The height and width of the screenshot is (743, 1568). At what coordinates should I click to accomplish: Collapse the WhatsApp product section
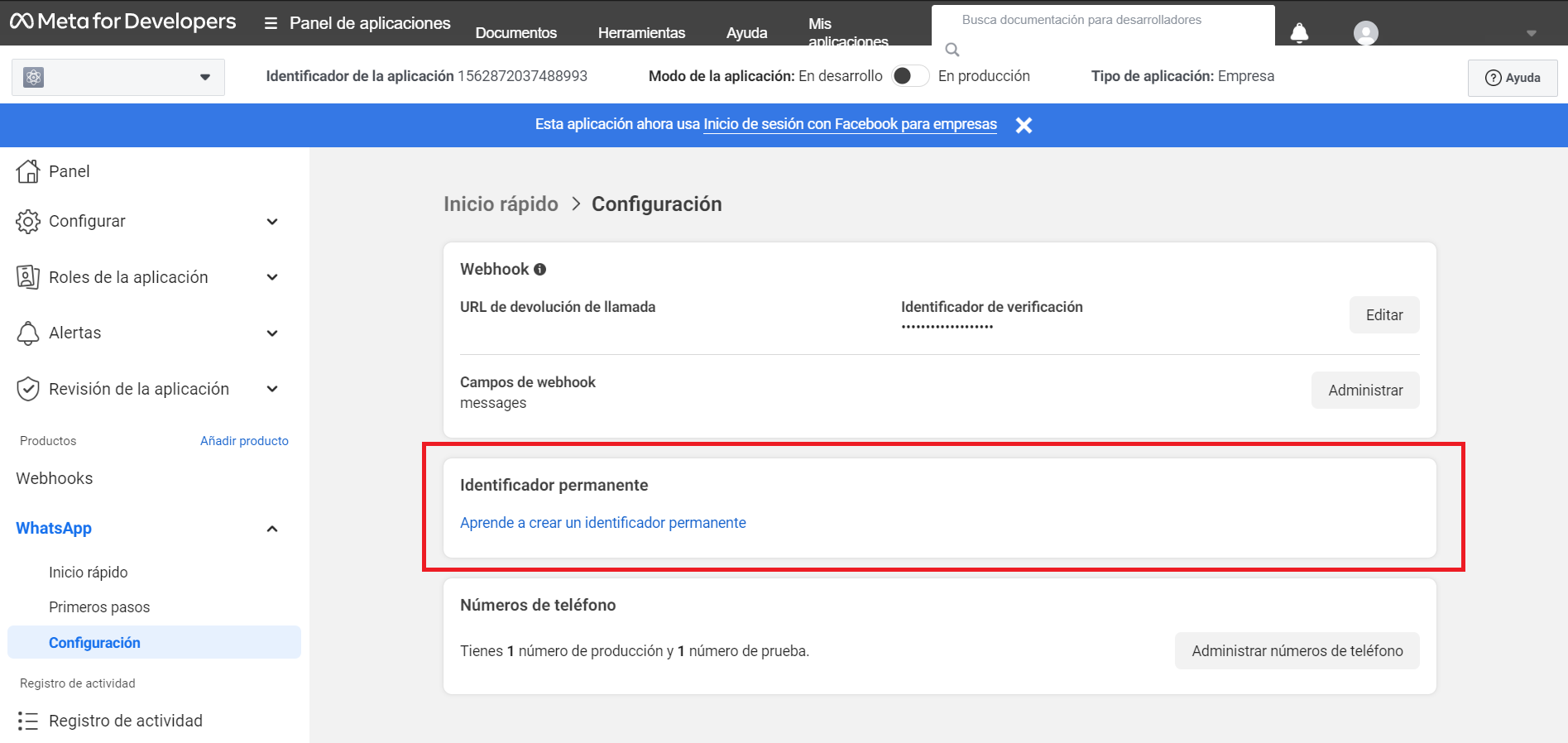[271, 529]
